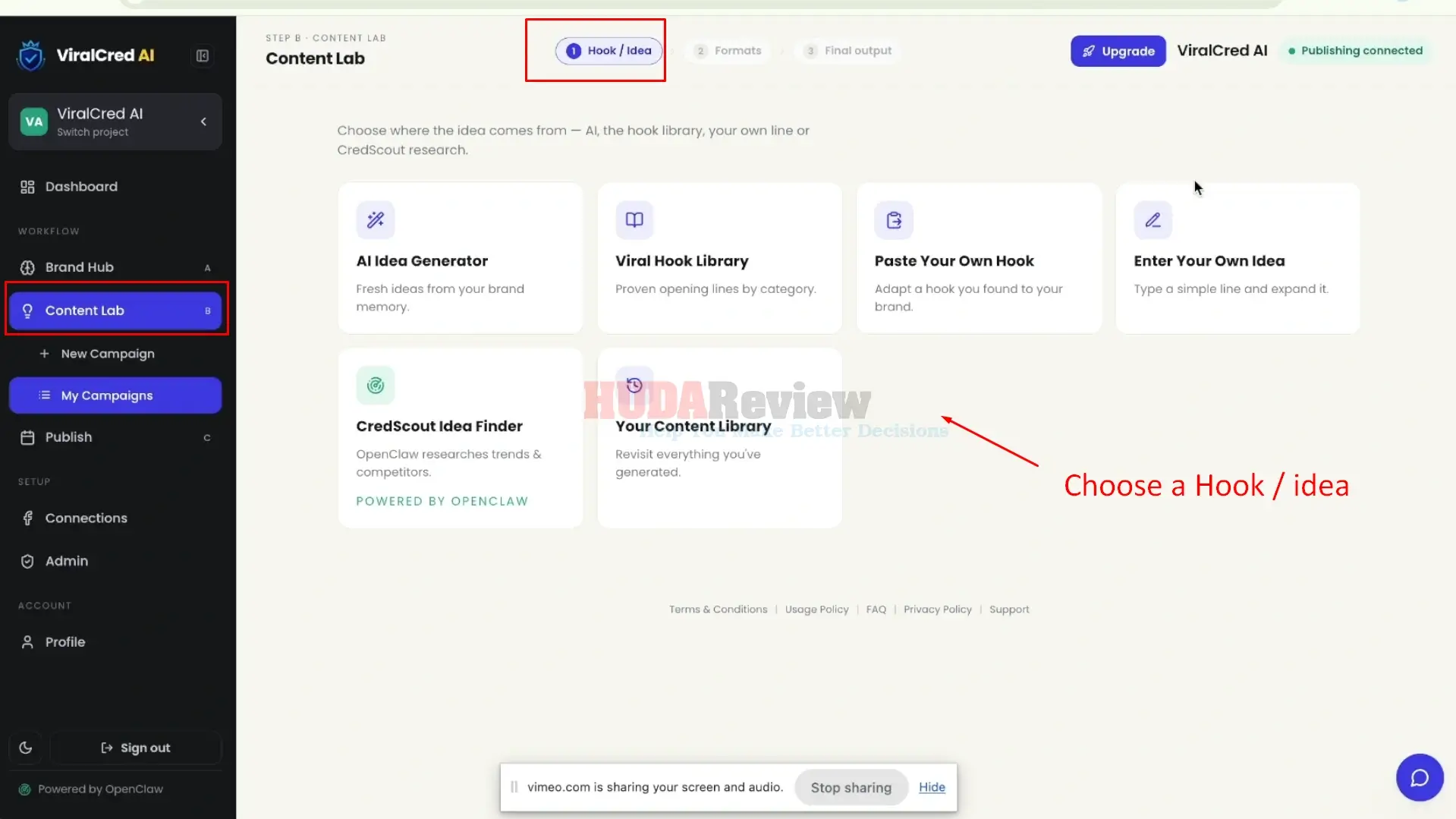Hide the vimeo.com sharing notification
The height and width of the screenshot is (819, 1456).
pyautogui.click(x=932, y=788)
